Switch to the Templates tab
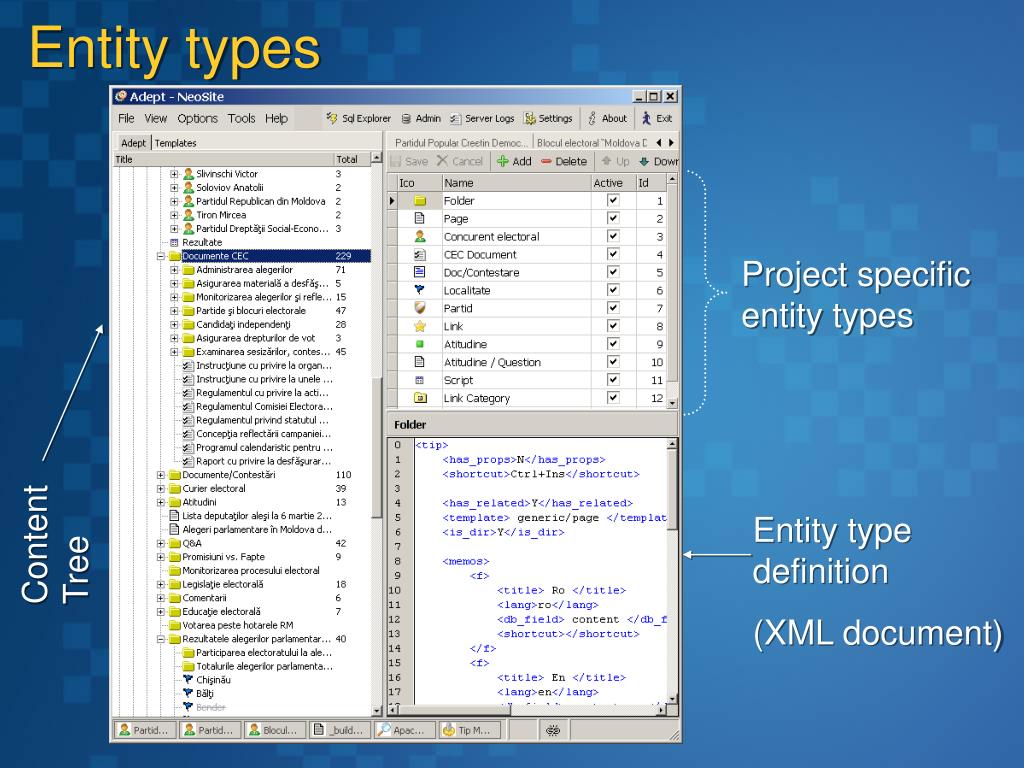Screen dimensions: 1024x768 tap(175, 143)
